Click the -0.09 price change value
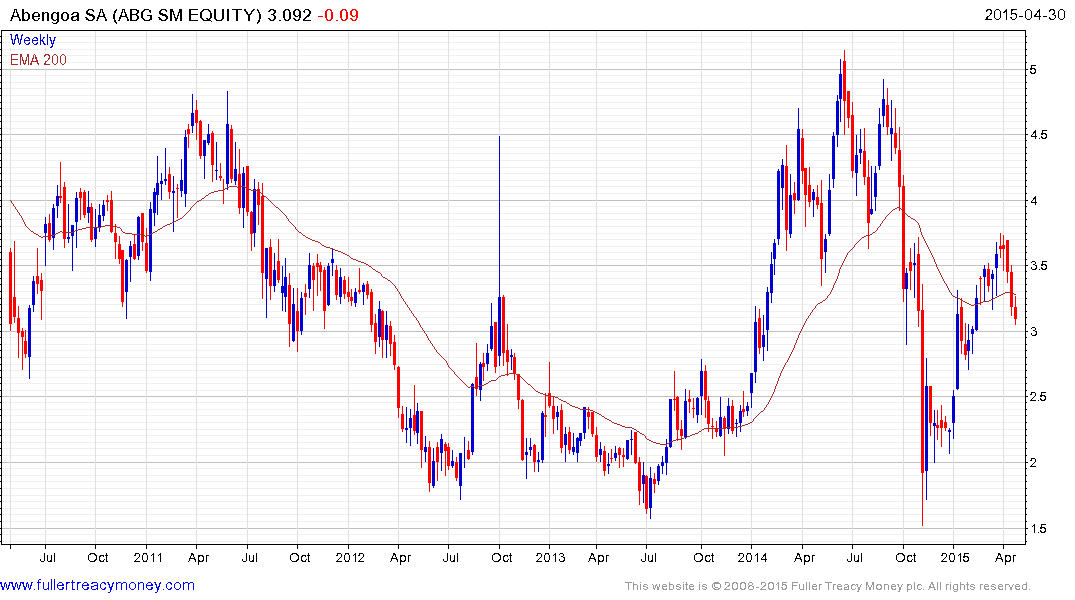This screenshot has height=600, width=1075. 338,15
